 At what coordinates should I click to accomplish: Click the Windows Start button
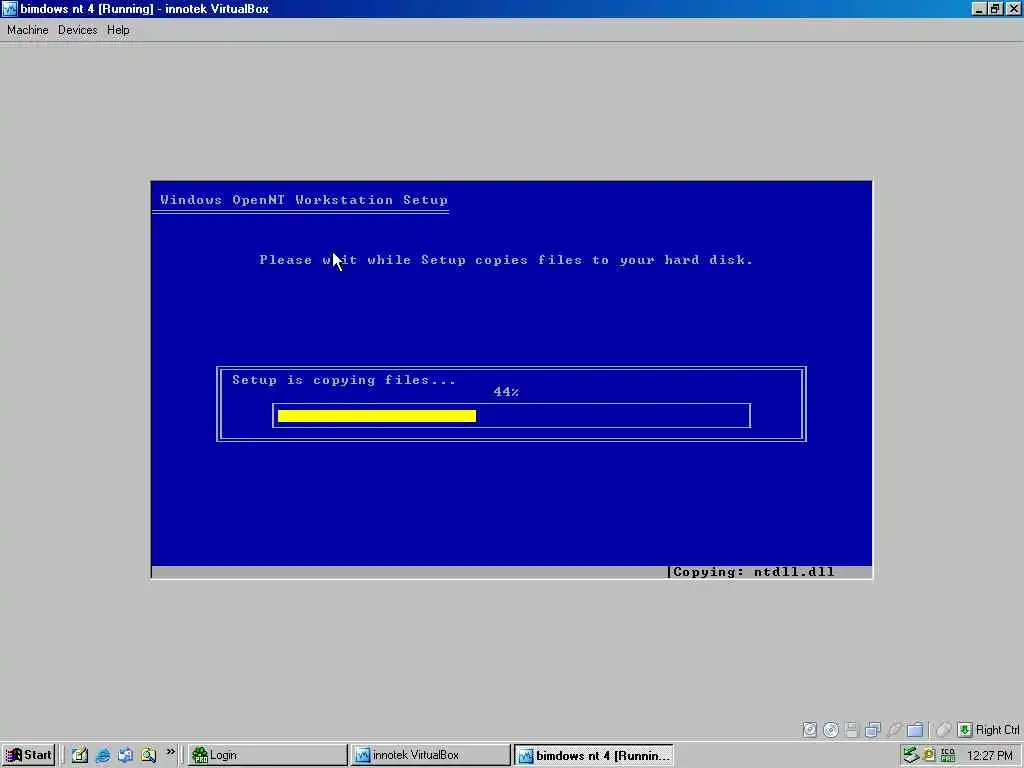[28, 755]
